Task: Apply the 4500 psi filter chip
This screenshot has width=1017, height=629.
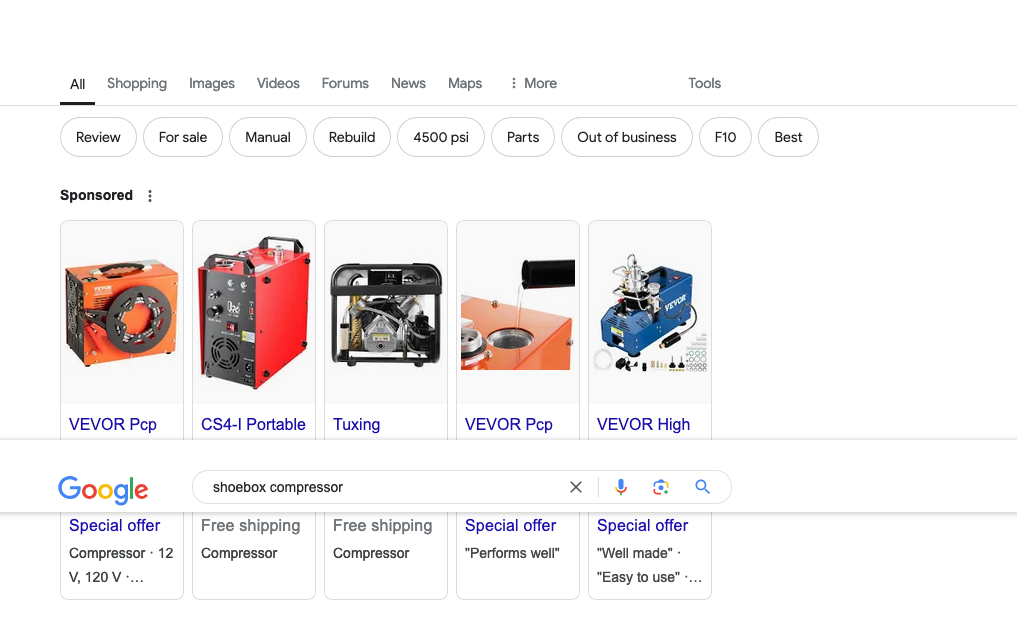Action: 441,137
